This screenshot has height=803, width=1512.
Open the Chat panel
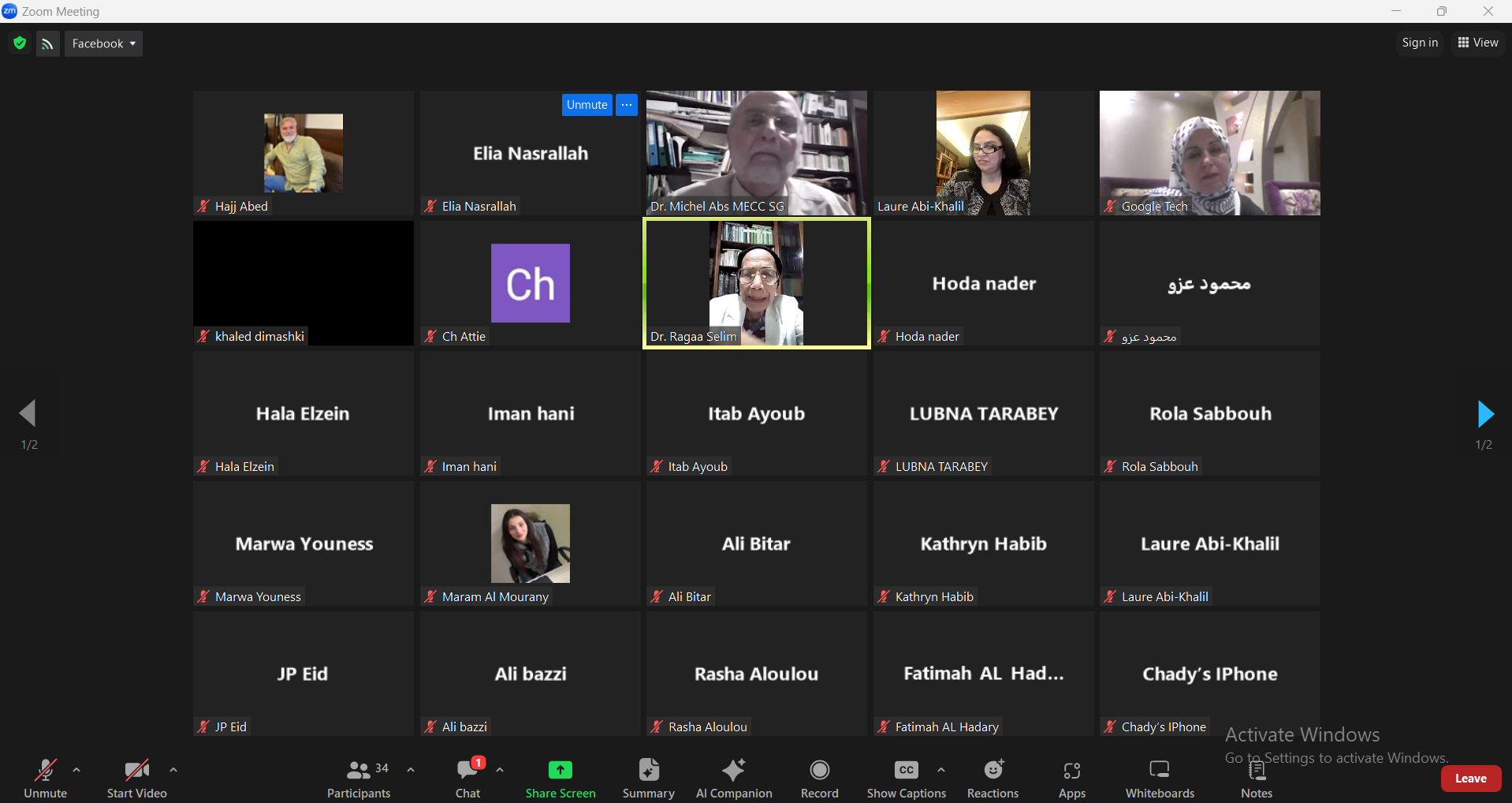click(468, 779)
